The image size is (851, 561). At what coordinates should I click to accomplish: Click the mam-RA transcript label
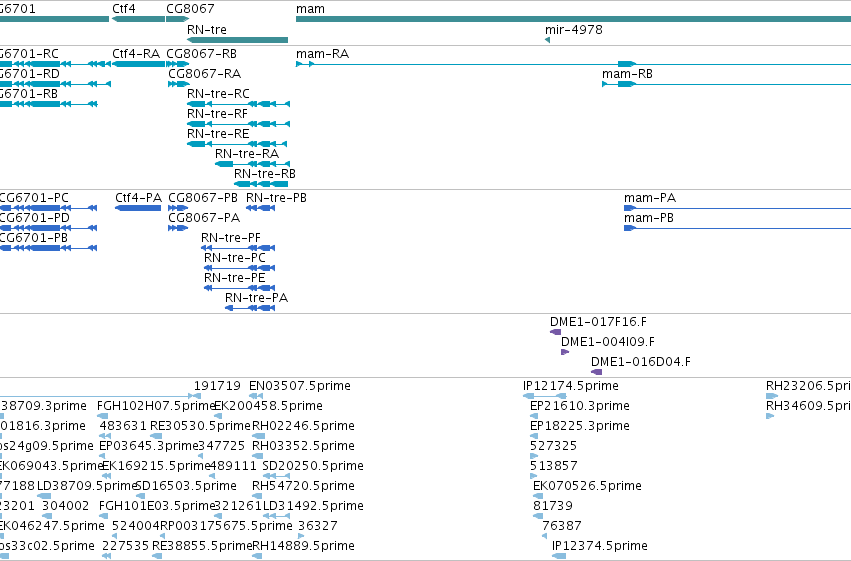click(x=322, y=54)
